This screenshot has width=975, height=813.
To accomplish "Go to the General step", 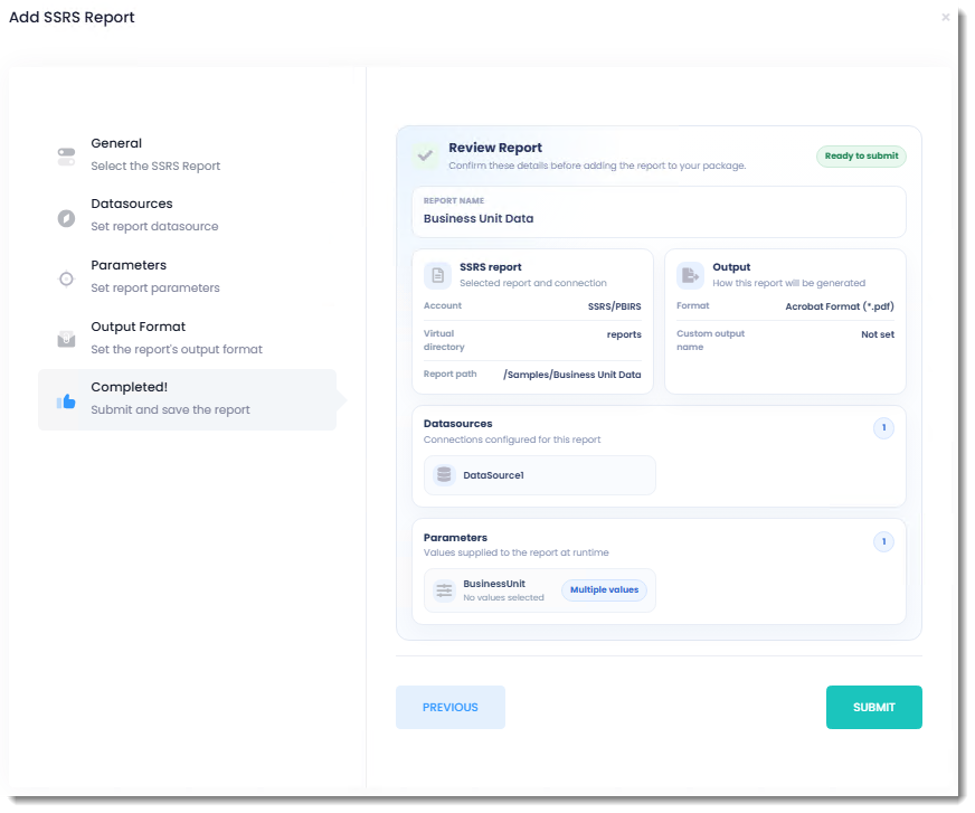I will pyautogui.click(x=187, y=154).
